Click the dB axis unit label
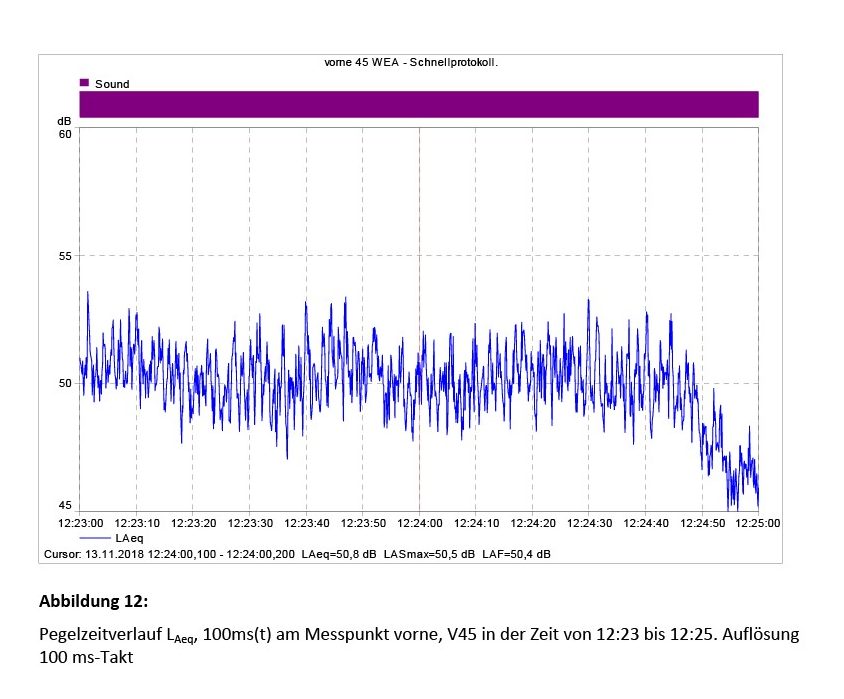This screenshot has width=844, height=699. click(x=64, y=121)
